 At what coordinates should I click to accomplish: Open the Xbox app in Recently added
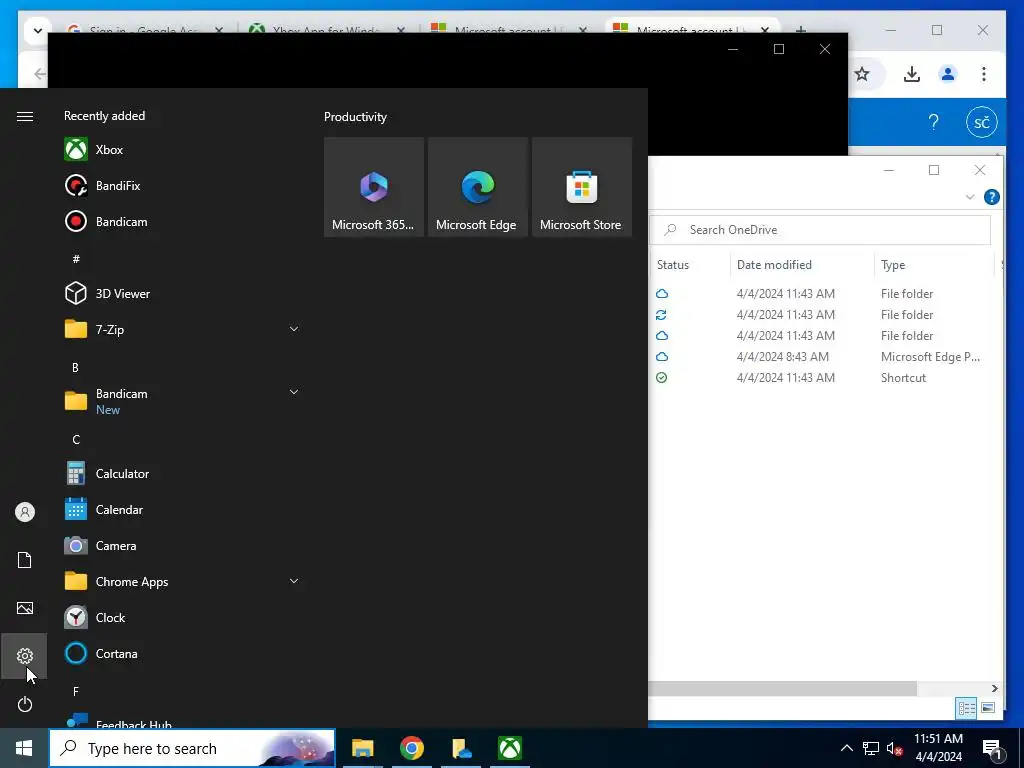click(x=182, y=150)
